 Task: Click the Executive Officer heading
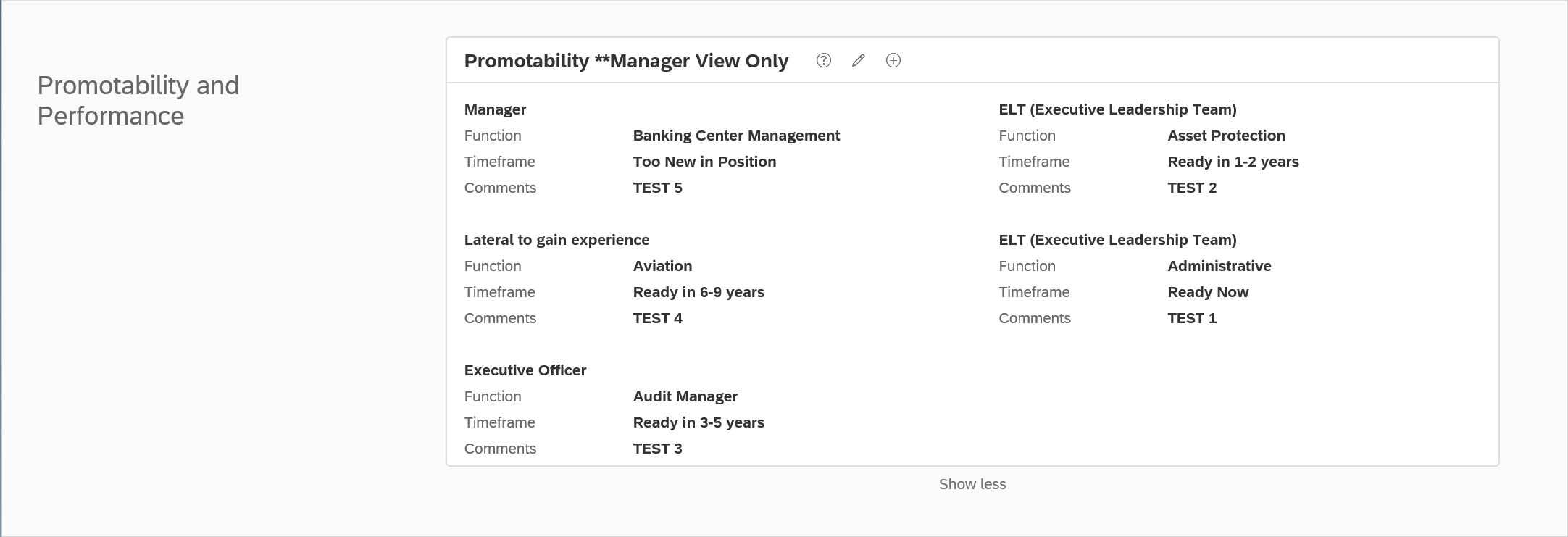525,370
